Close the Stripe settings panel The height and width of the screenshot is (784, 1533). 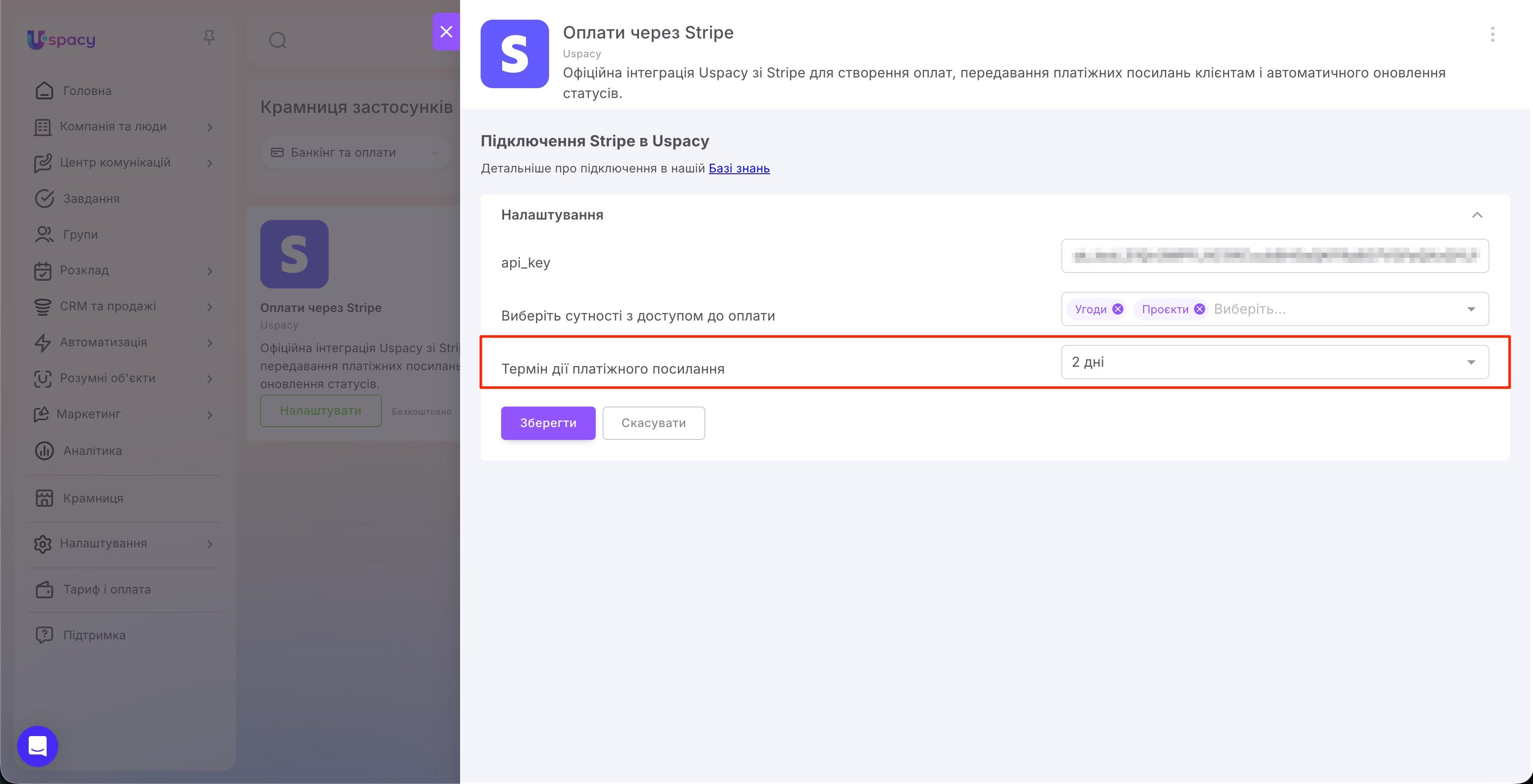tap(446, 32)
